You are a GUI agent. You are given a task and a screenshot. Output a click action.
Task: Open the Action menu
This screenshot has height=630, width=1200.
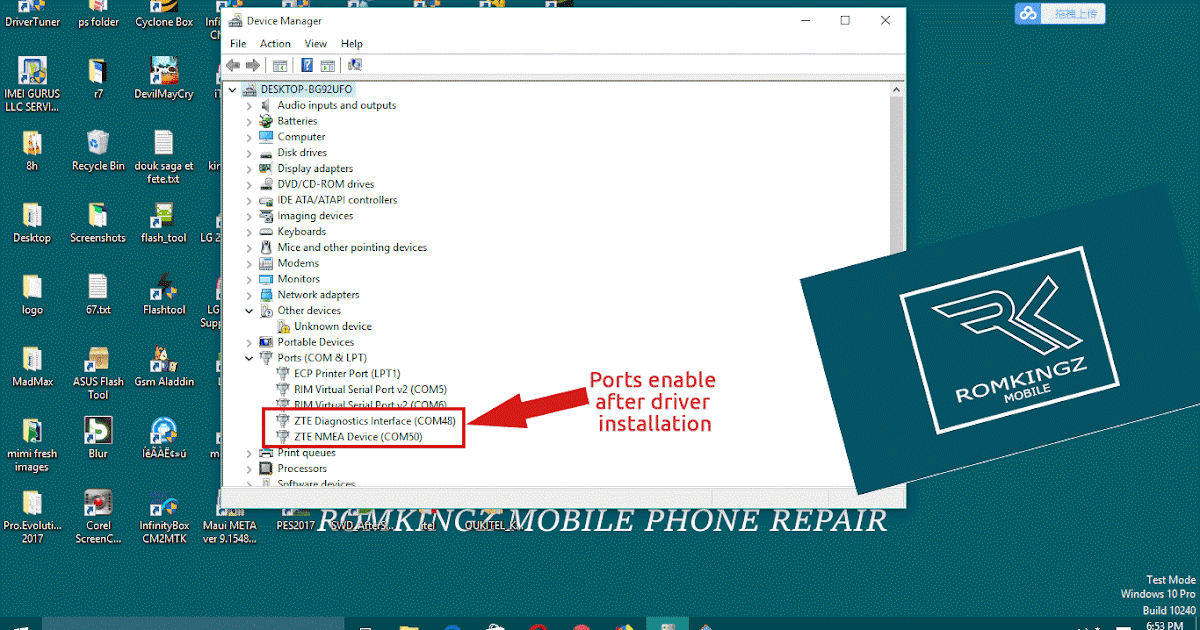[275, 44]
